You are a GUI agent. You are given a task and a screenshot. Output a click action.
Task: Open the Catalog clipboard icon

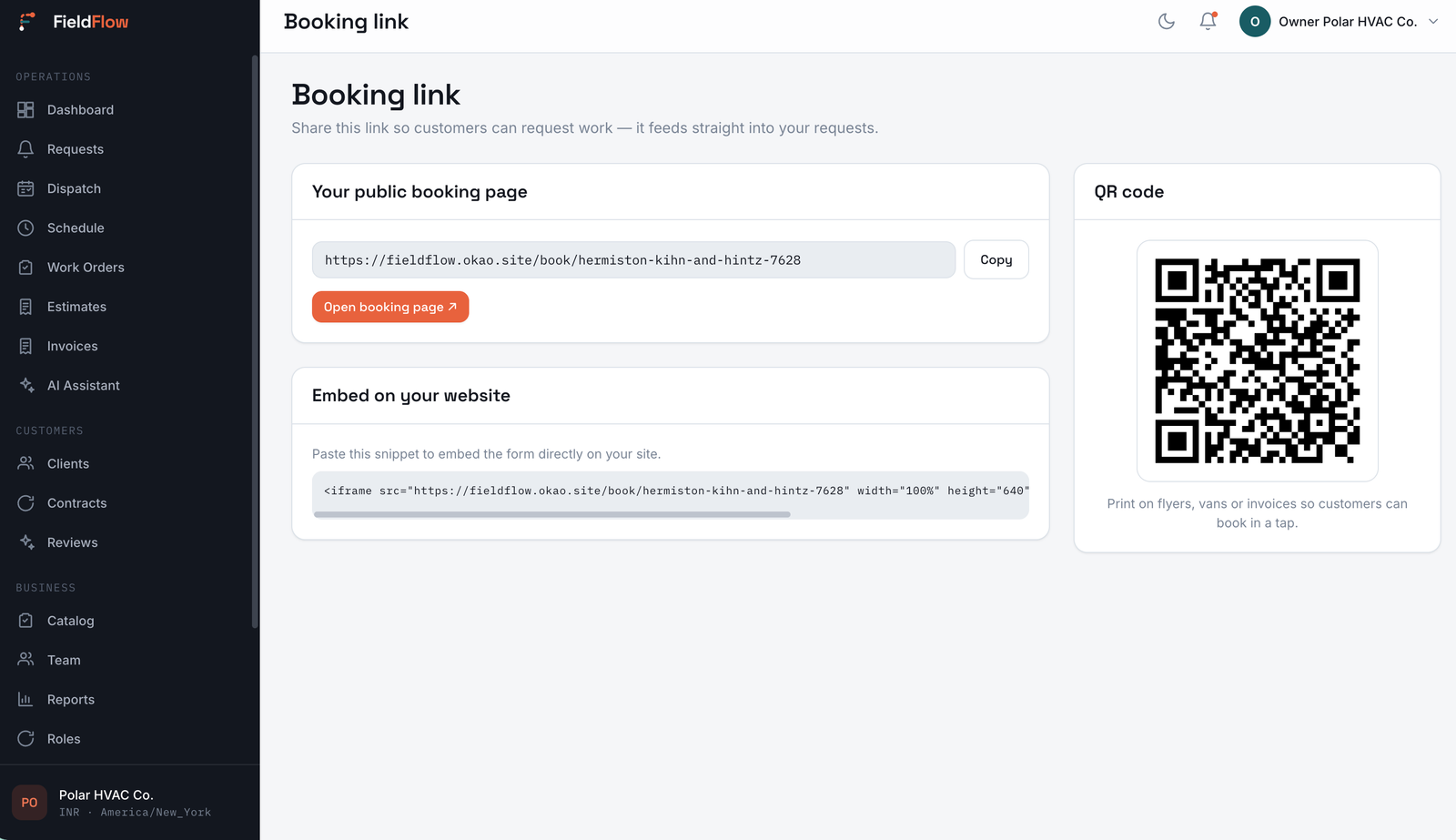click(x=25, y=621)
